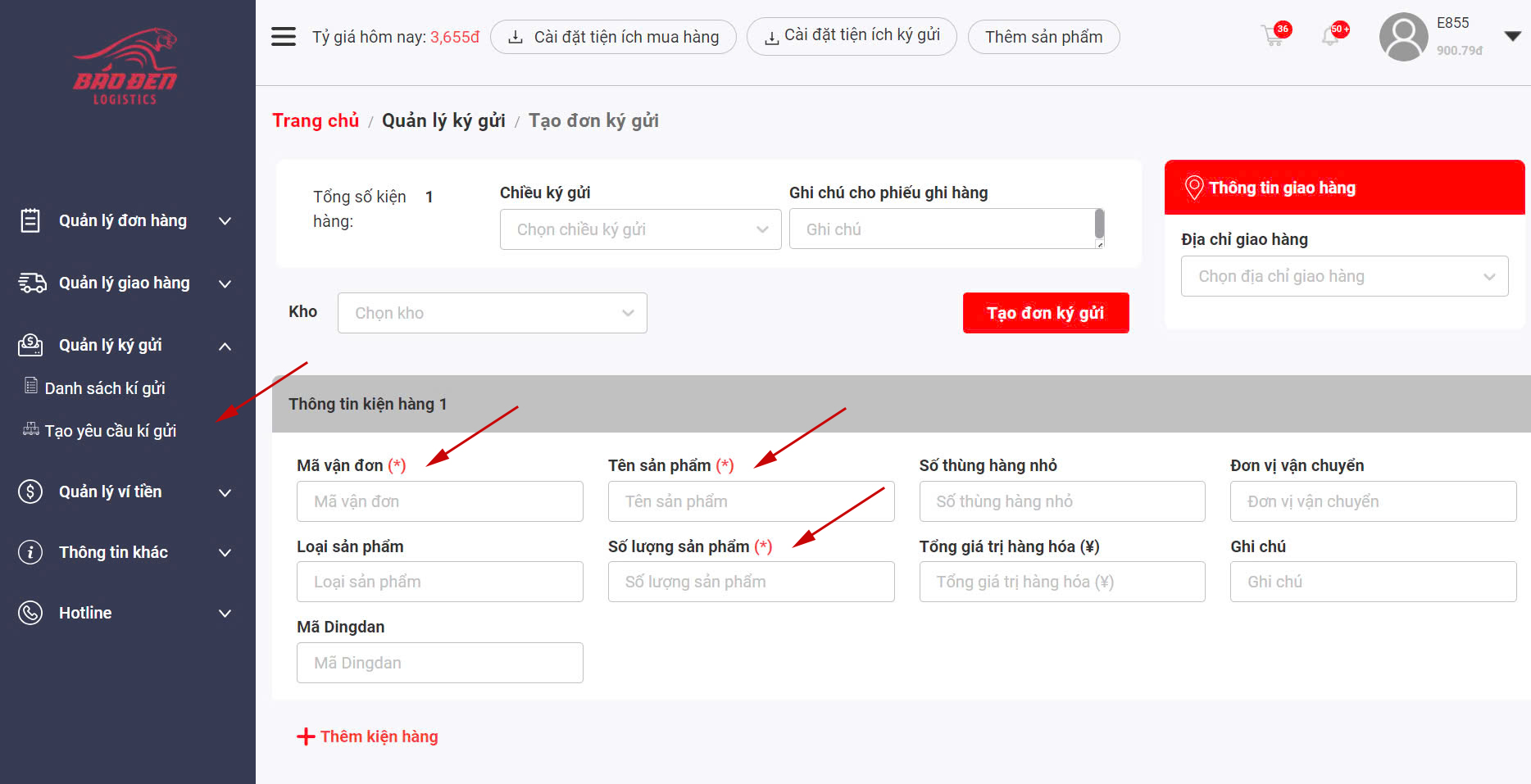Click the Thêm sản phẩm button
The image size is (1531, 784).
coord(1043,37)
